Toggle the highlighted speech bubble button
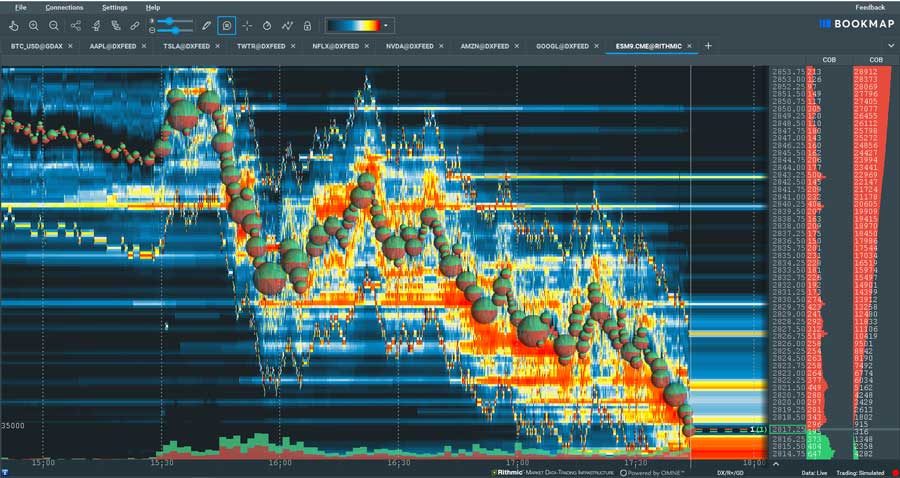Image resolution: width=900 pixels, height=478 pixels. point(227,25)
